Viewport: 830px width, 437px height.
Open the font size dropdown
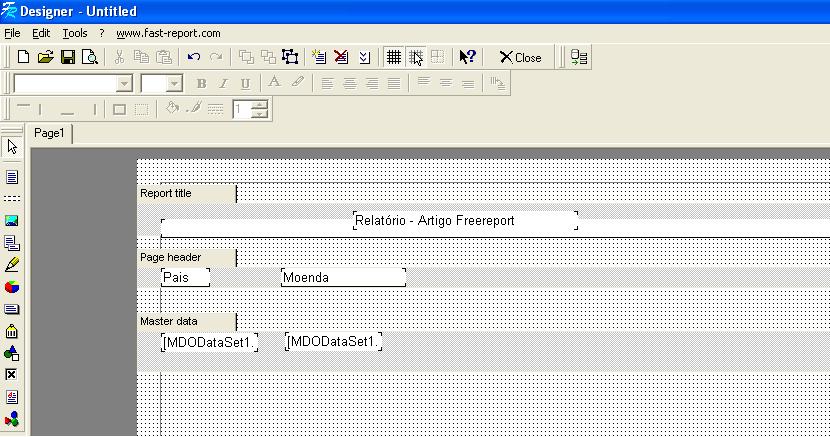pos(174,84)
